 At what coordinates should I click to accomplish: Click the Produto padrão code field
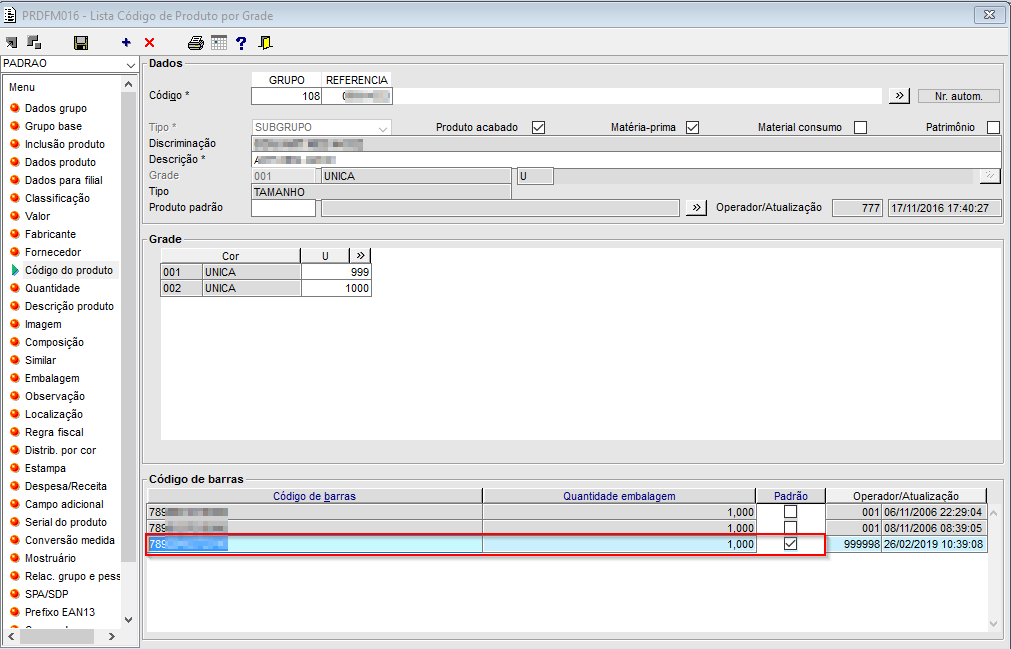(x=284, y=208)
